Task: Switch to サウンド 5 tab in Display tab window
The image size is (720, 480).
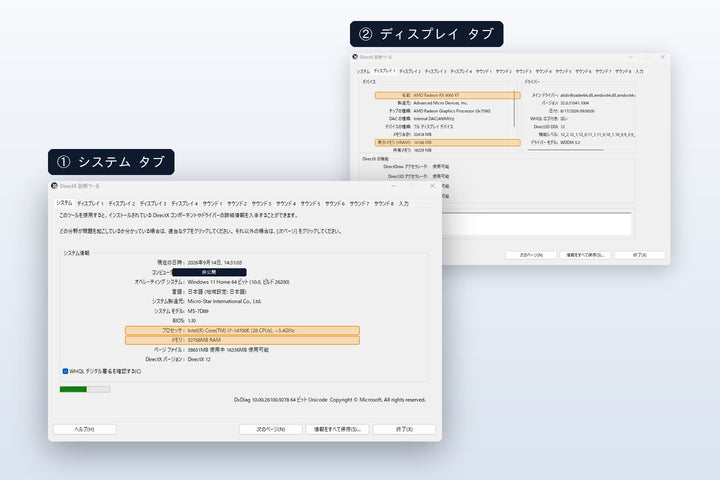Action: click(x=563, y=72)
